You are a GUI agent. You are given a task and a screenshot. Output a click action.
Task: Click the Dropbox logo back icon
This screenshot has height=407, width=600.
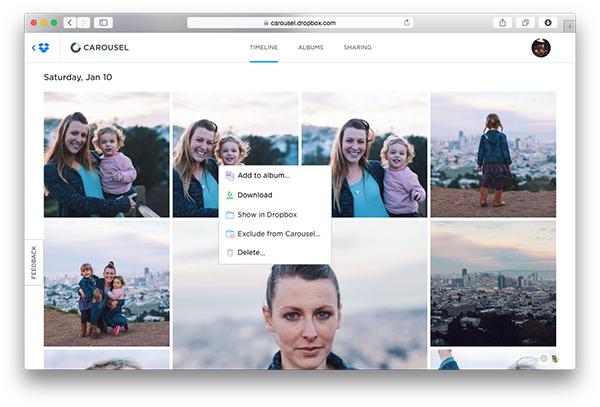(41, 47)
